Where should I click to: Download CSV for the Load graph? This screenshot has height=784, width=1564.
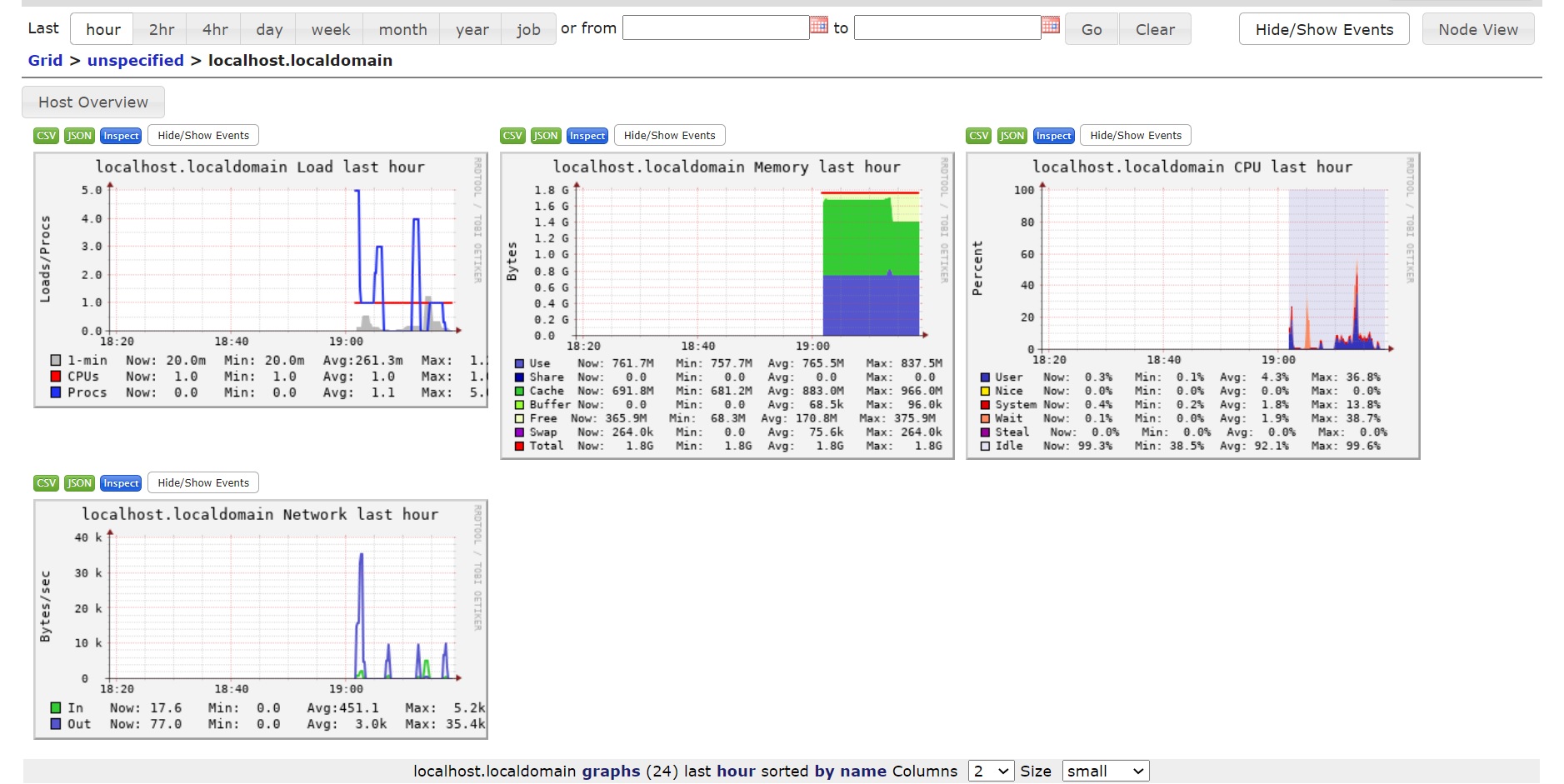pyautogui.click(x=47, y=136)
